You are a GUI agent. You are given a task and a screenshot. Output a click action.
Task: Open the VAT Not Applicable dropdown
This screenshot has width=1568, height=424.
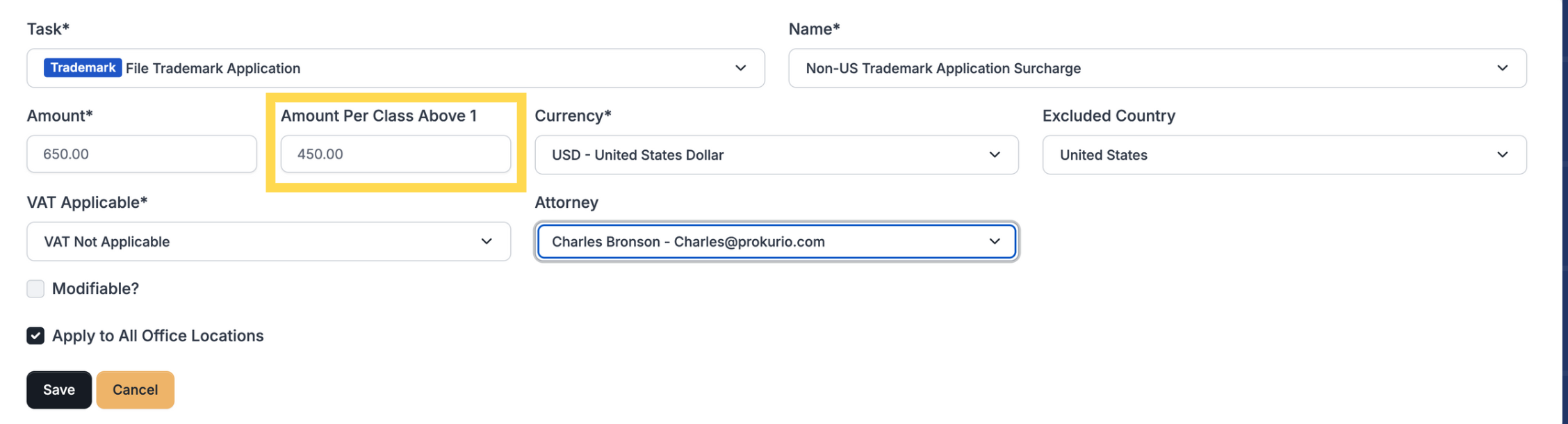pyautogui.click(x=269, y=241)
